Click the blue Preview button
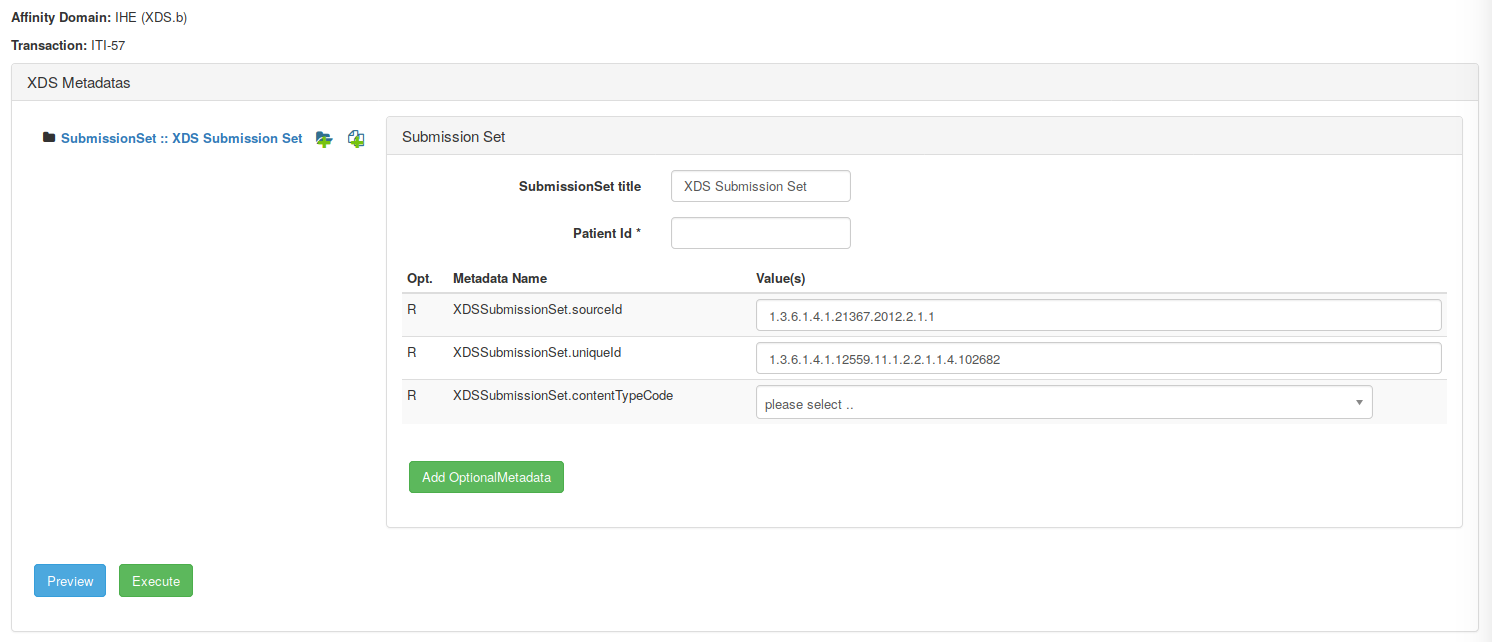This screenshot has width=1492, height=642. point(70,581)
